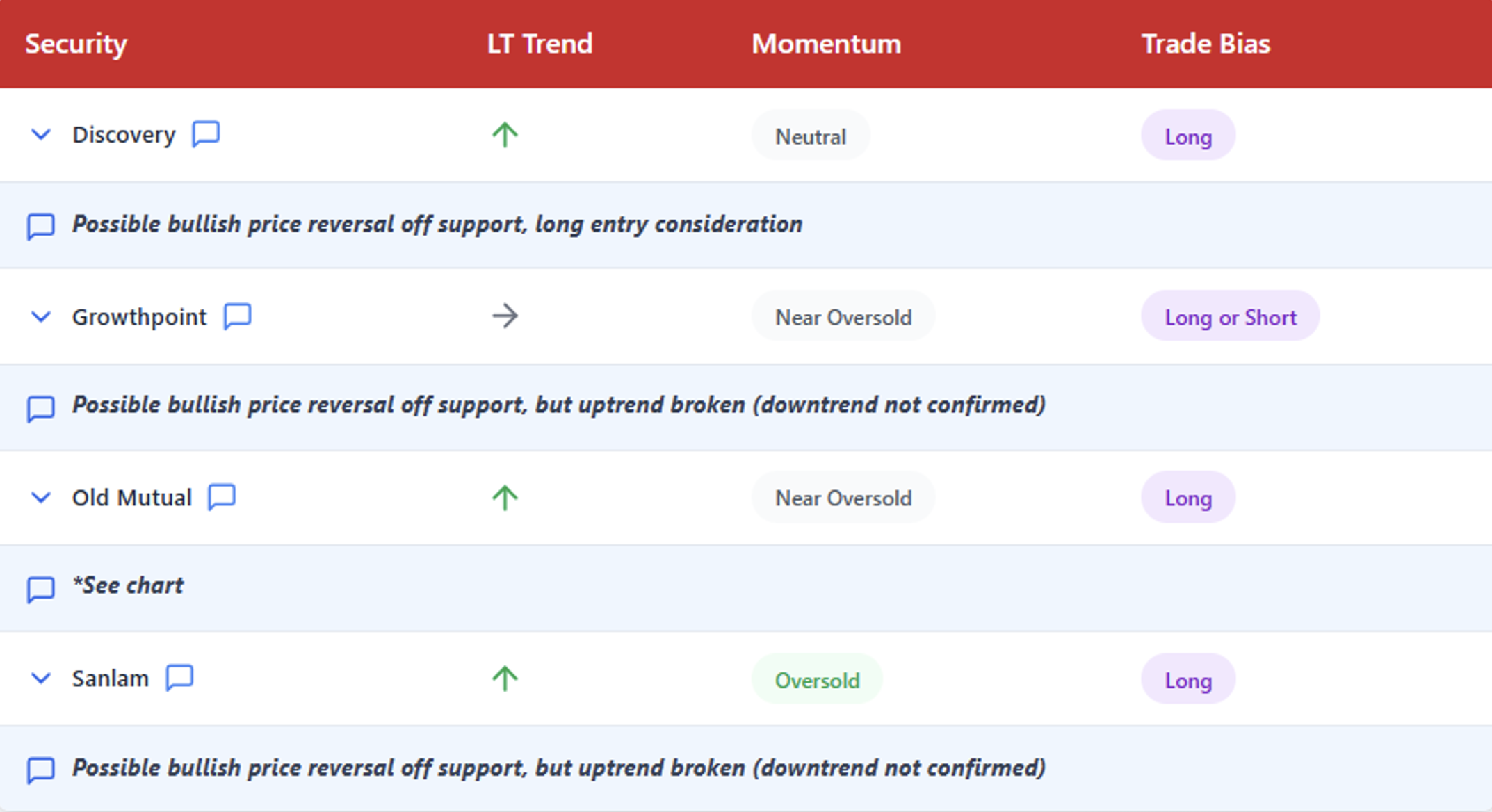Click Sanlam's green up-trend arrow
Image resolution: width=1492 pixels, height=812 pixels.
pyautogui.click(x=505, y=679)
